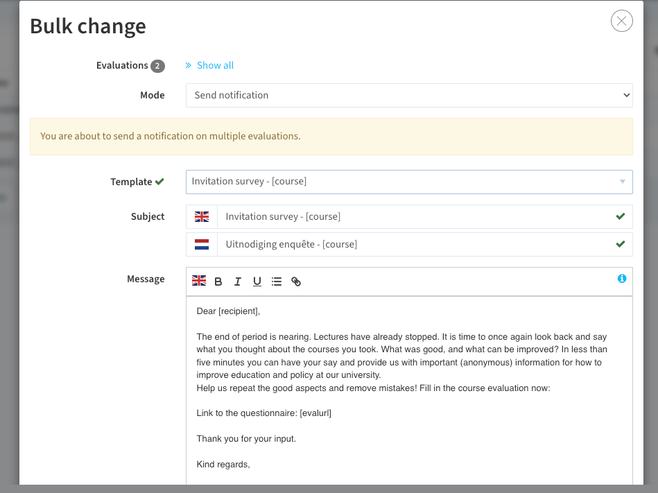Click the 'Kind regards,' line
This screenshot has width=658, height=493.
click(223, 464)
